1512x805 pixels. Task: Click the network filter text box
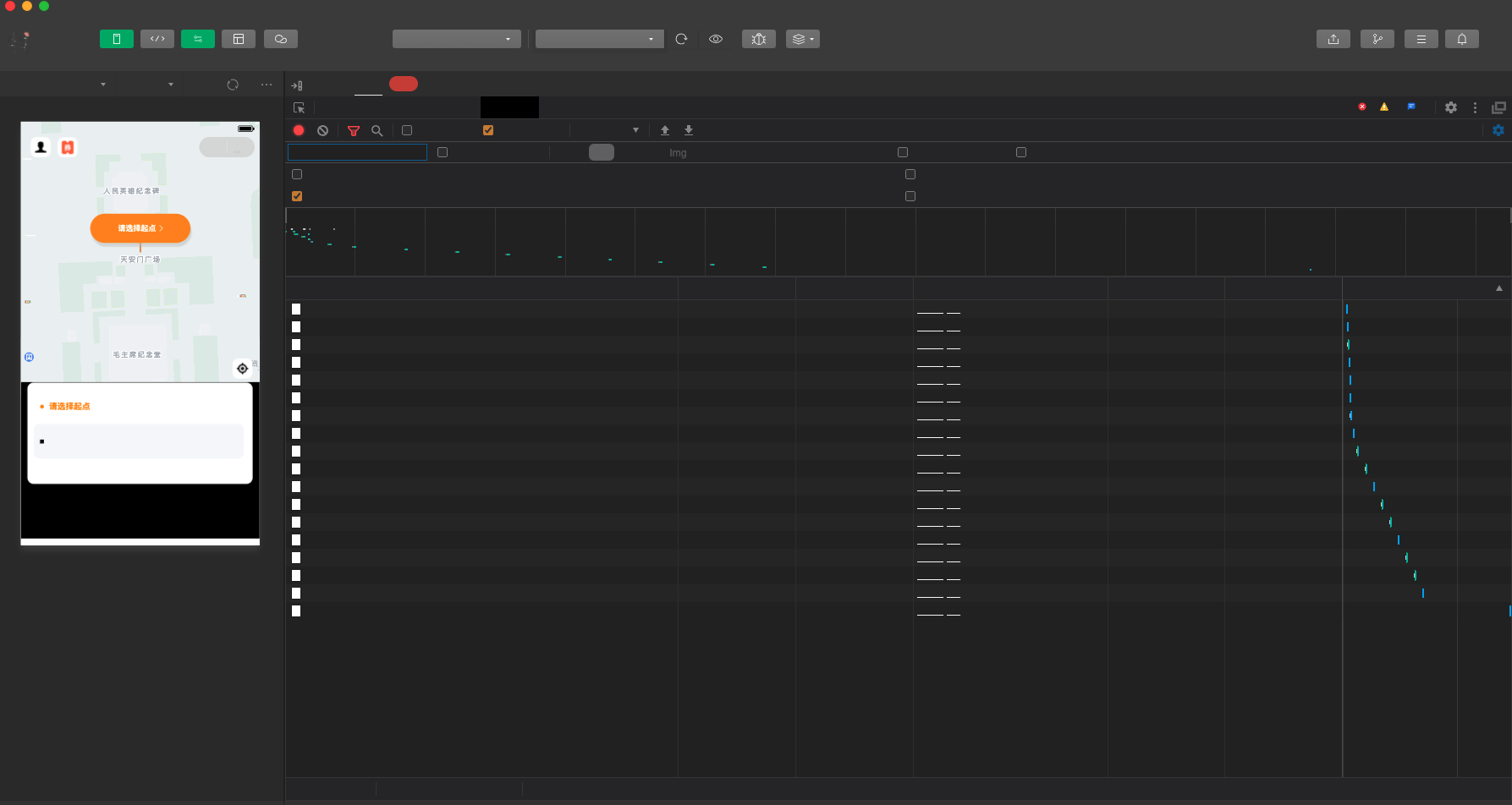point(357,152)
